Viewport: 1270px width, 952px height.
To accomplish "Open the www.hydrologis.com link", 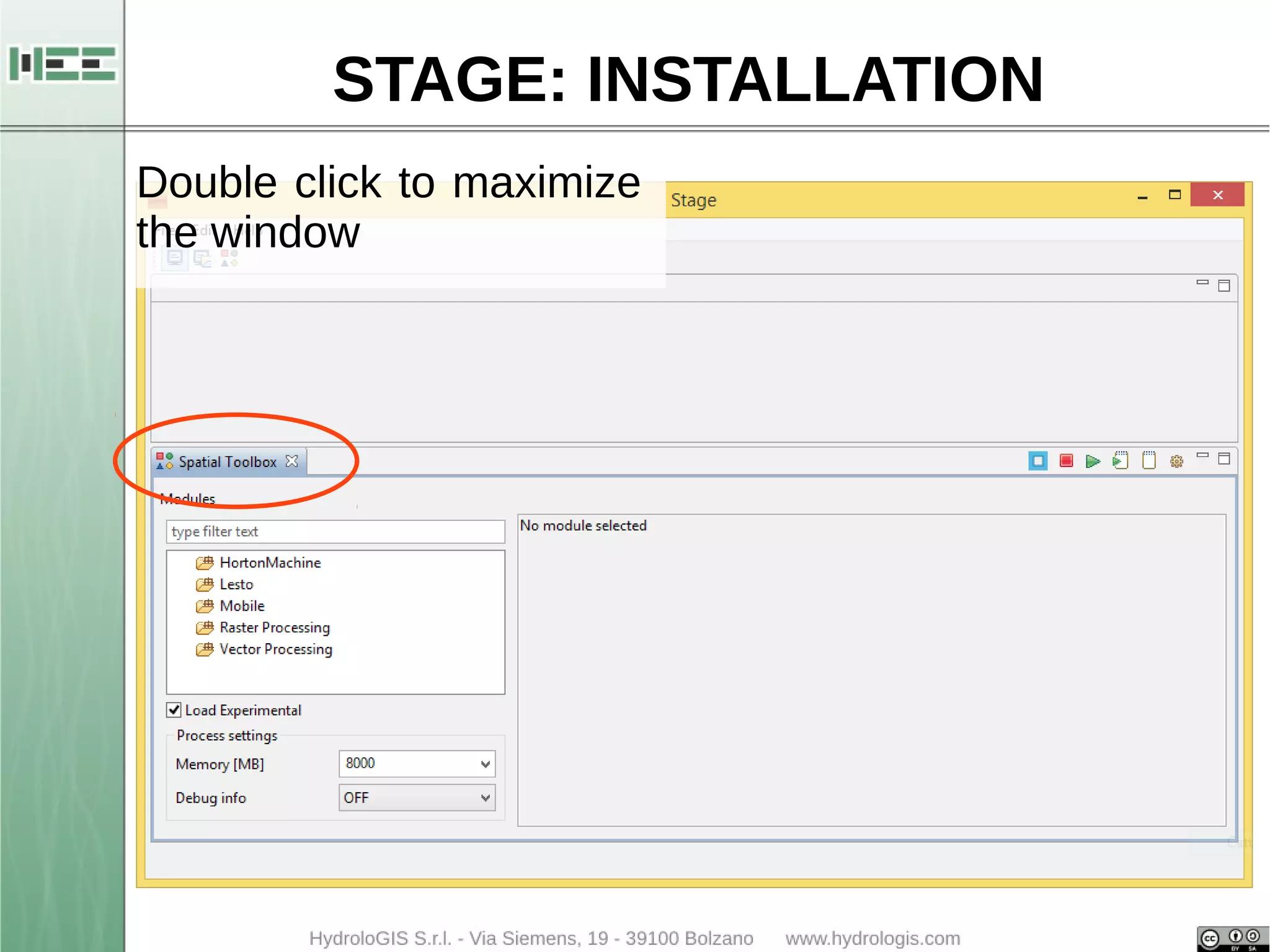I will point(873,938).
